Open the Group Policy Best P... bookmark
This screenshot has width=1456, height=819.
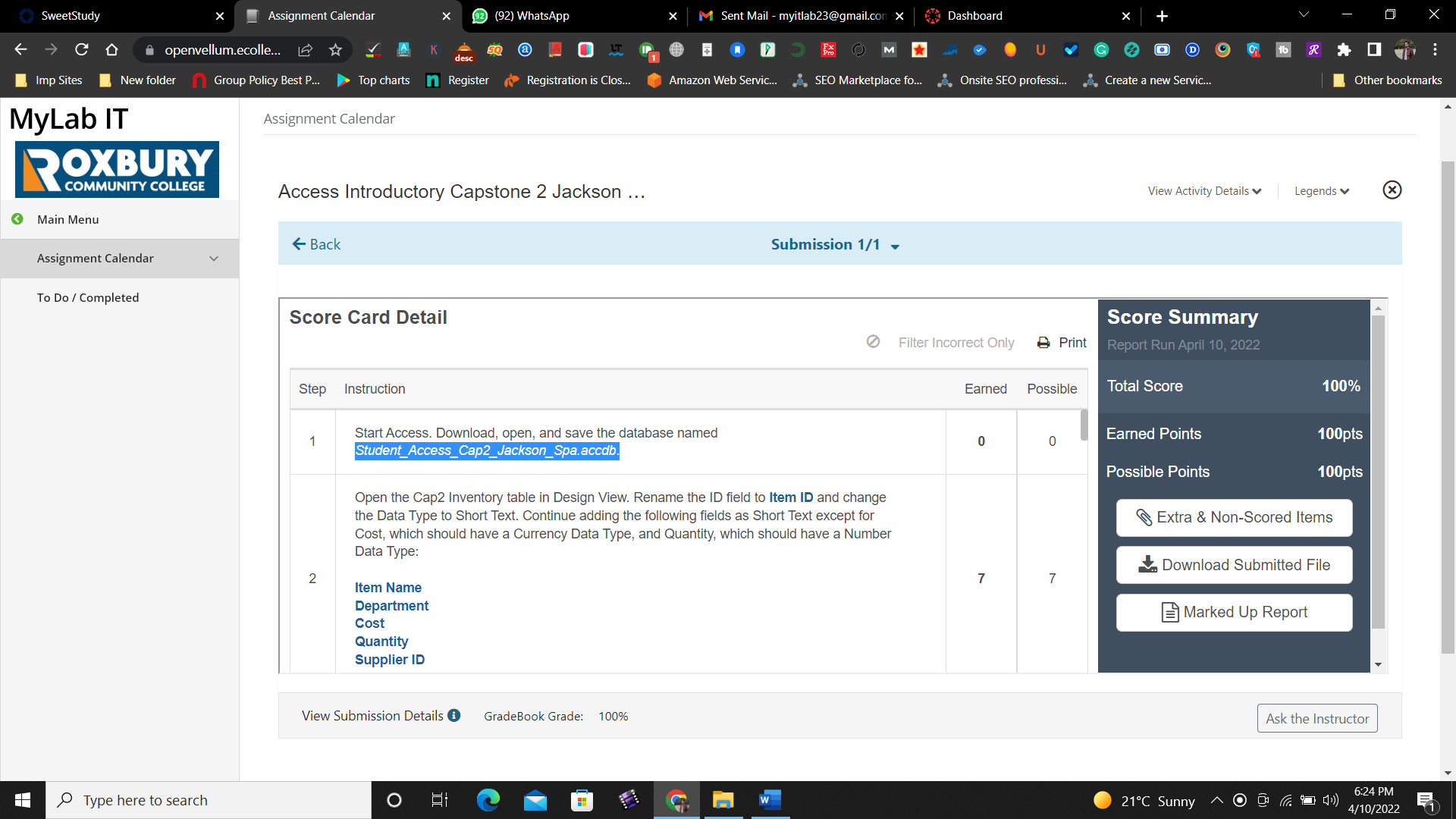(x=256, y=80)
